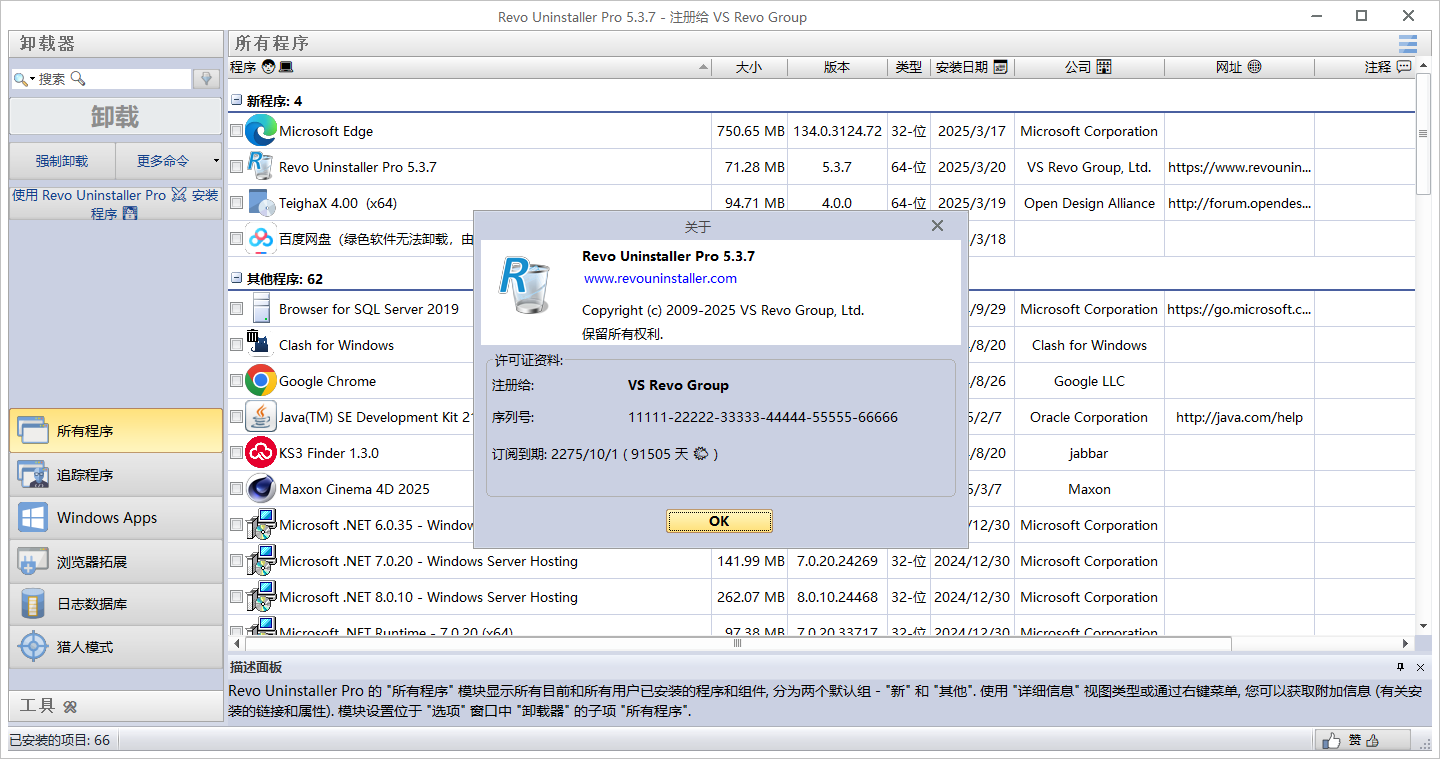This screenshot has width=1440, height=759.
Task: Sort by the 类型 column header
Action: tap(908, 67)
